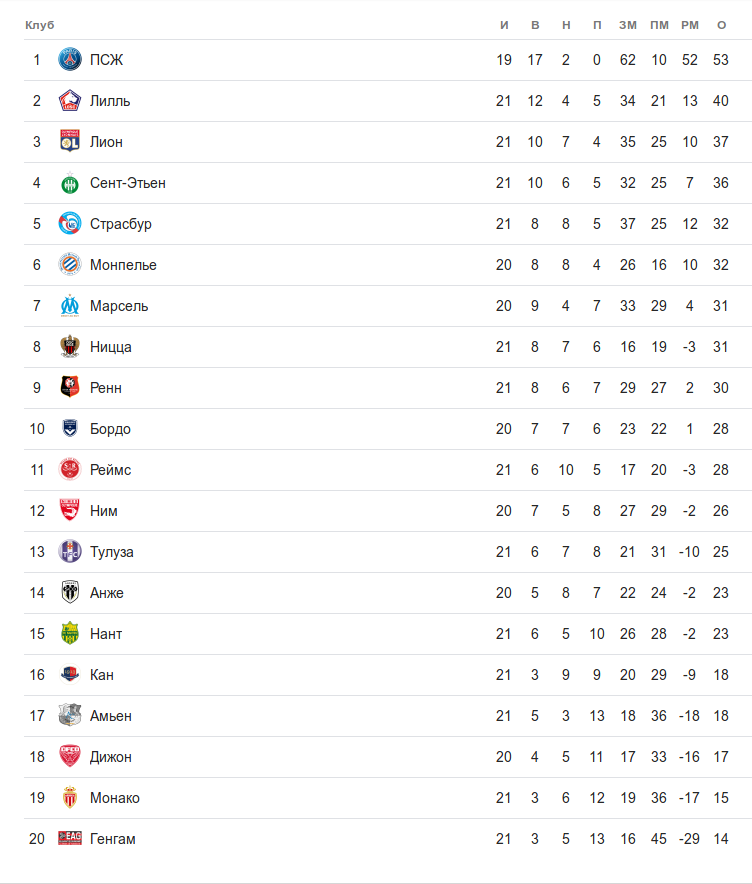
Task: Click the Nantes yellow club crest
Action: click(x=69, y=634)
